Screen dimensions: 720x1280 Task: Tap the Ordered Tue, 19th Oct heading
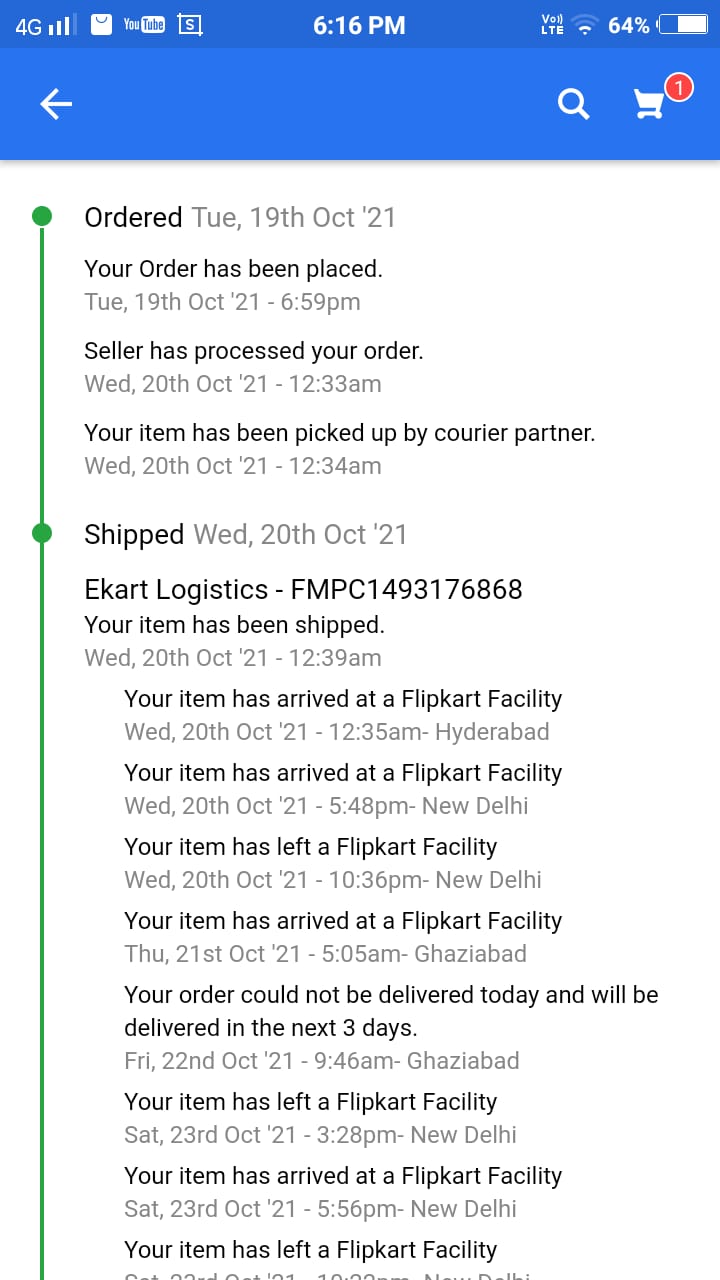[x=240, y=217]
